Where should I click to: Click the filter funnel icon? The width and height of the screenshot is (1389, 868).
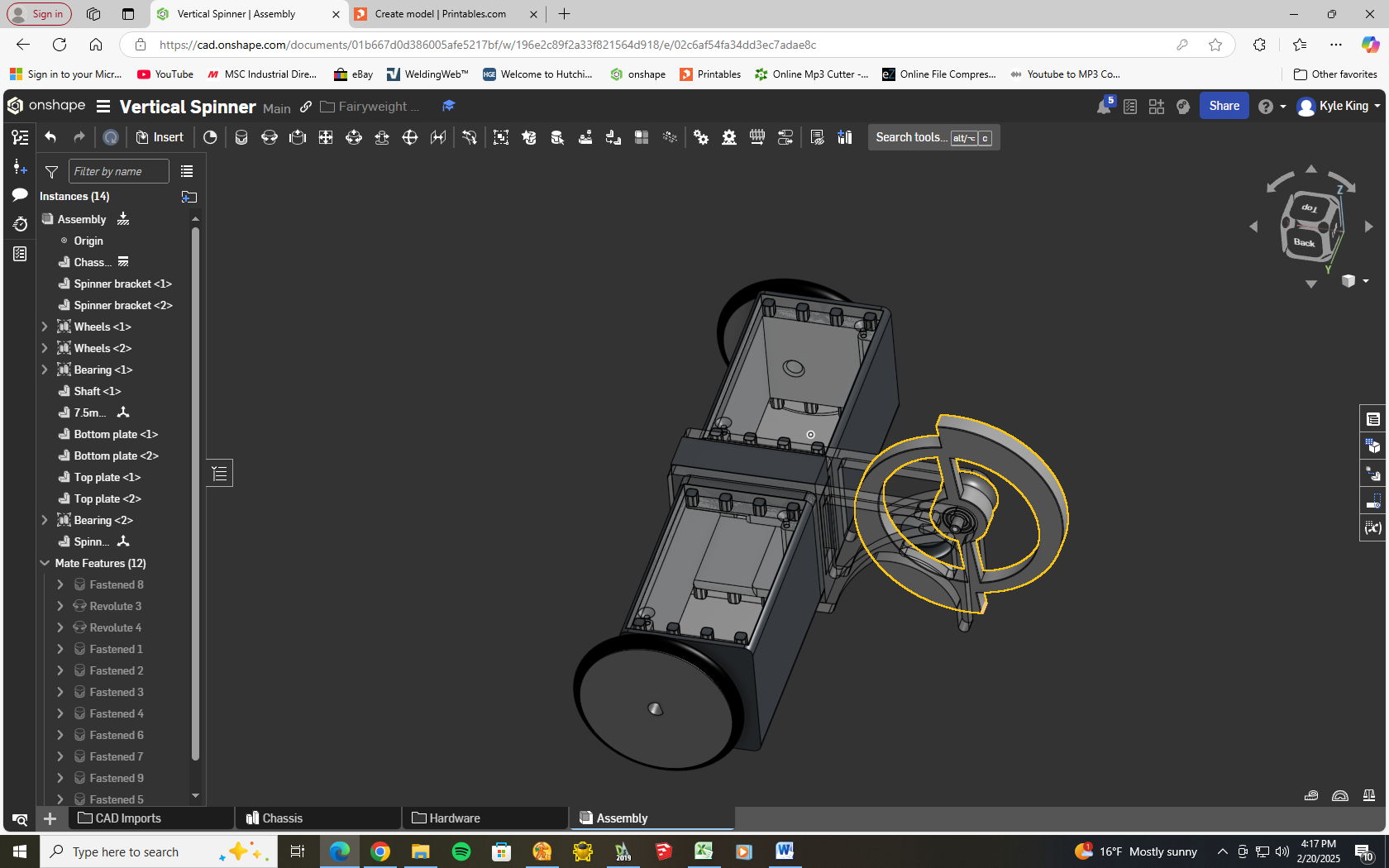[51, 172]
